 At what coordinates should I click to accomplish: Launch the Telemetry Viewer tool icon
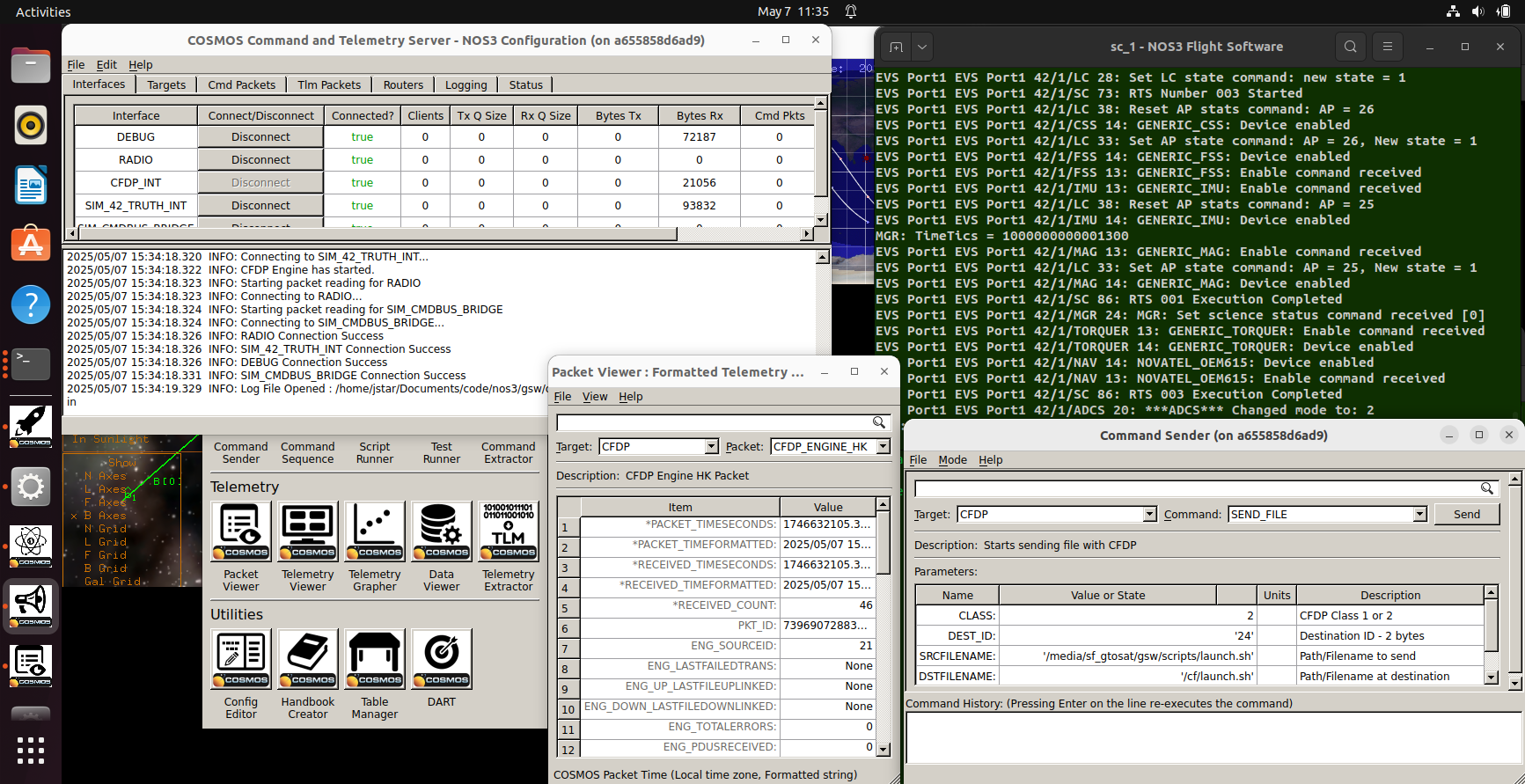[308, 531]
